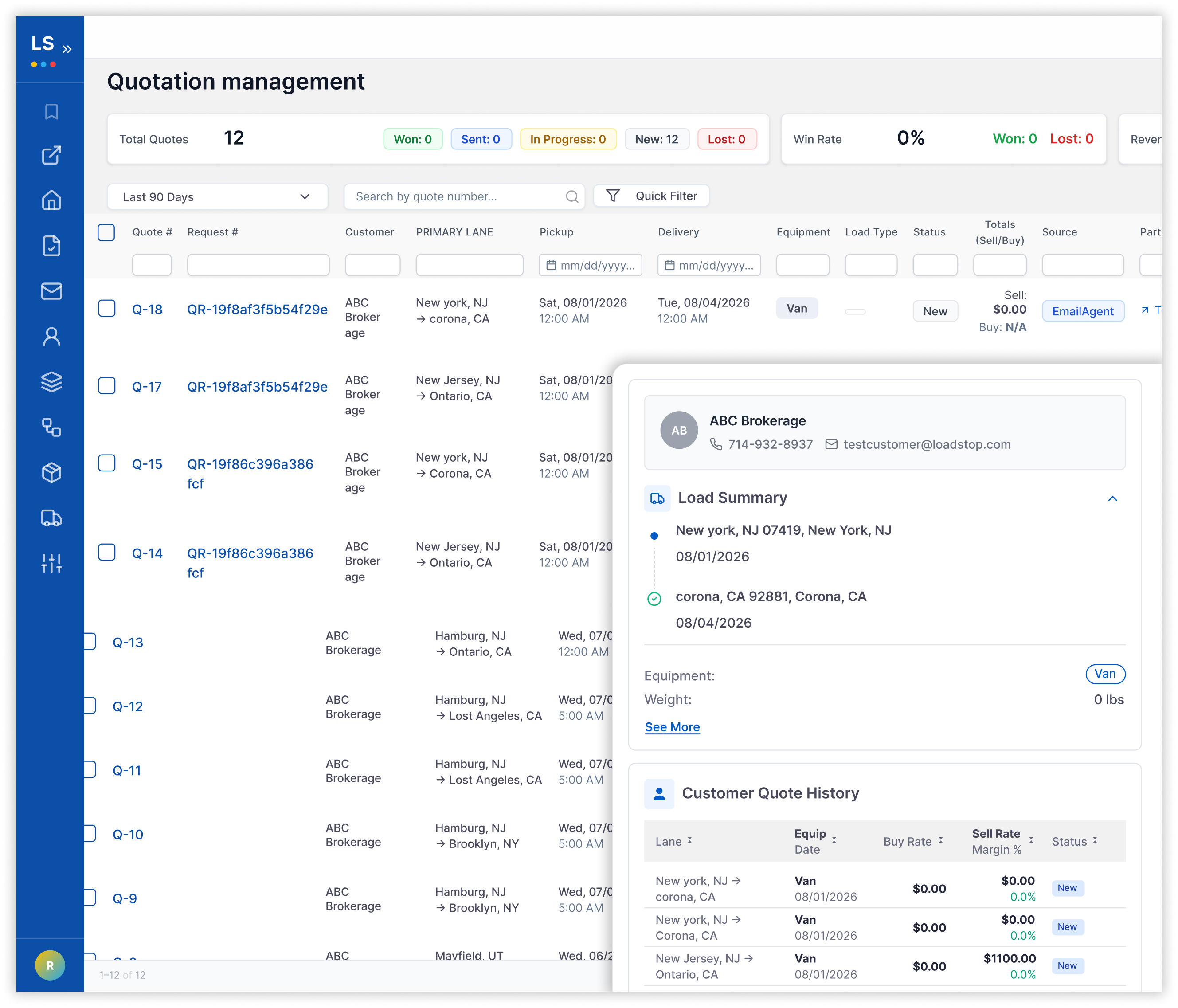1178x1008 pixels.
Task: Open the package box sidebar icon
Action: click(51, 472)
